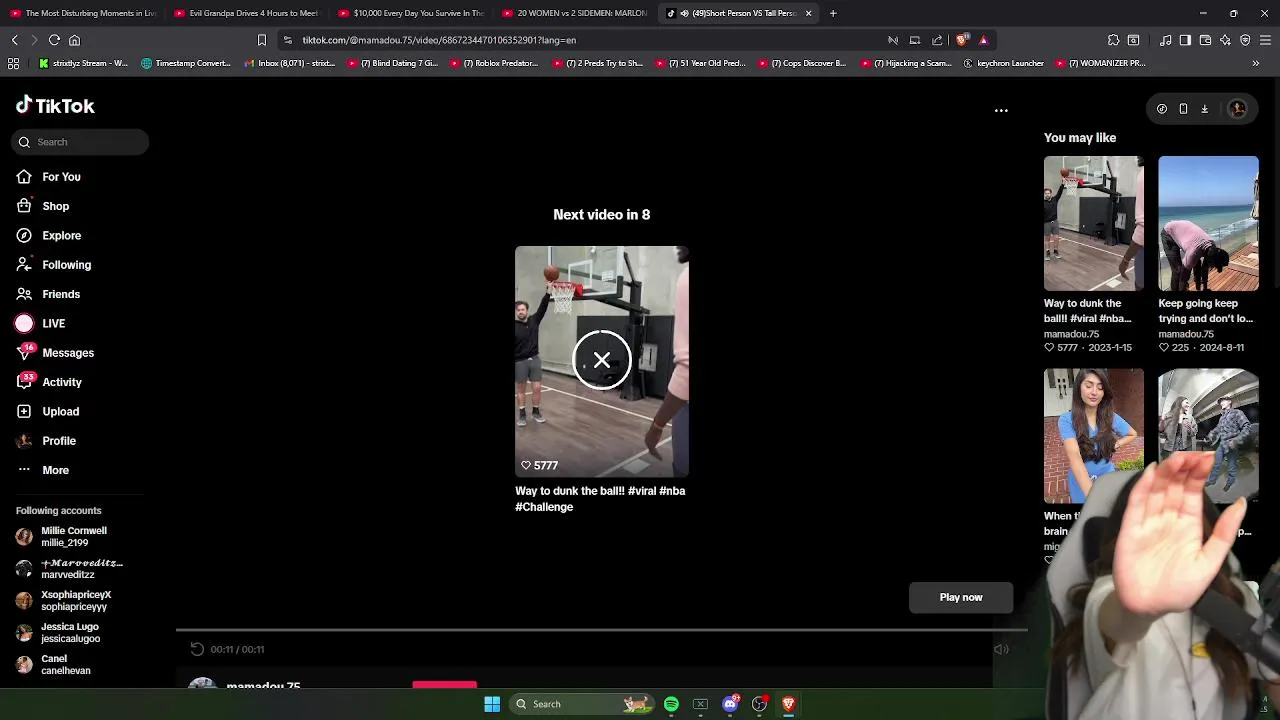Bookmark this page icon

click(262, 40)
